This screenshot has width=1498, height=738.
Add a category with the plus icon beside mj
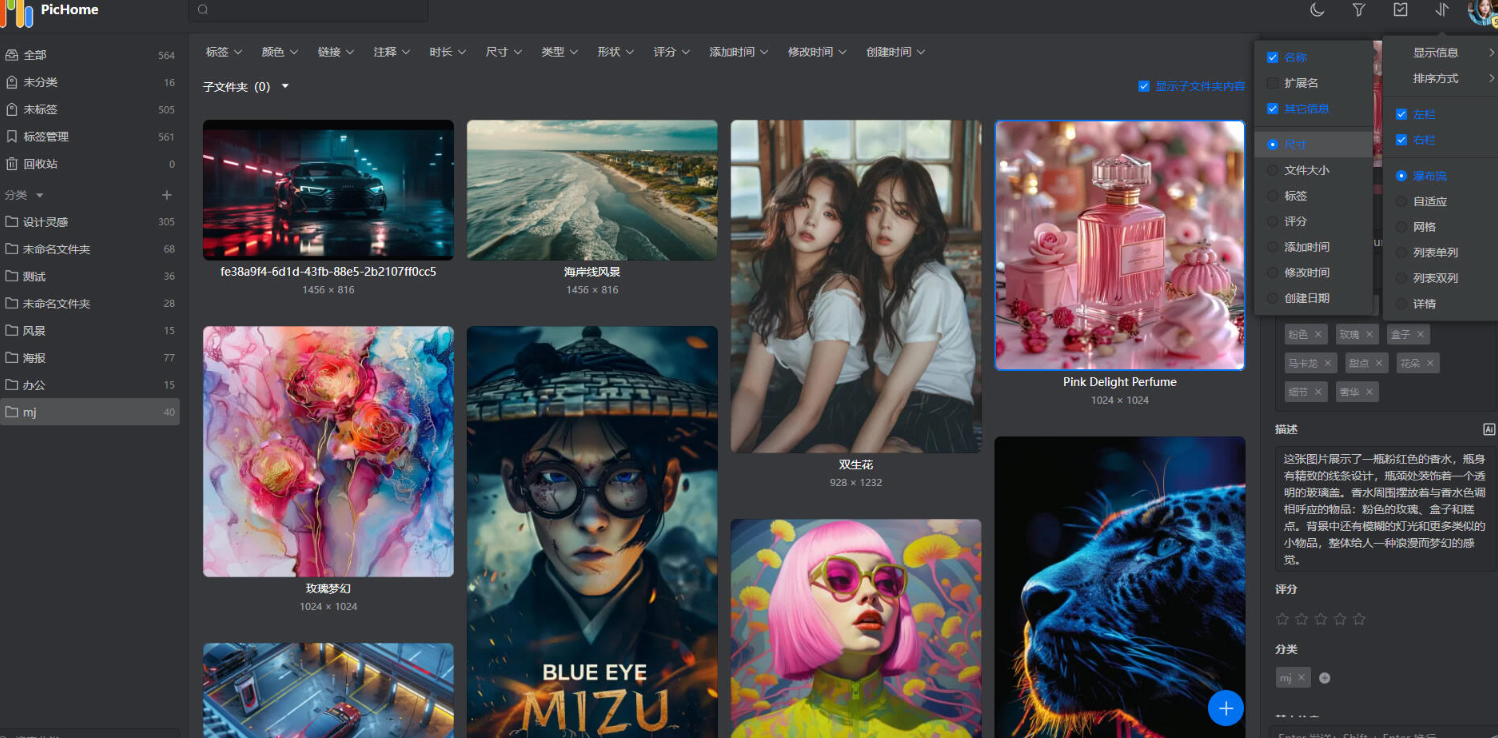point(1325,678)
